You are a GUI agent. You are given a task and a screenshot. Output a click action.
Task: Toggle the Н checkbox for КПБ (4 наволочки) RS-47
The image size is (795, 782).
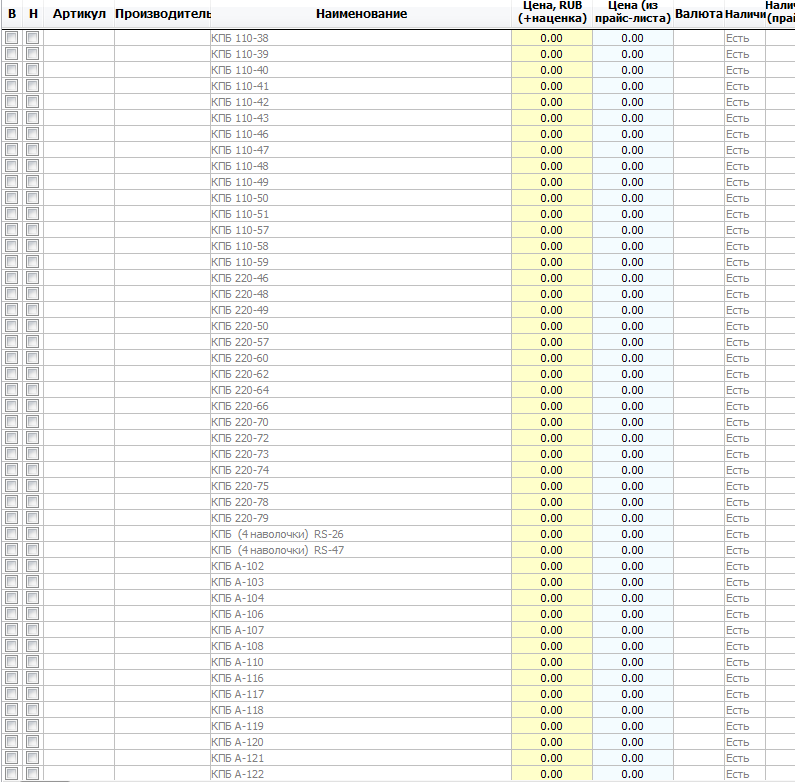click(x=32, y=550)
